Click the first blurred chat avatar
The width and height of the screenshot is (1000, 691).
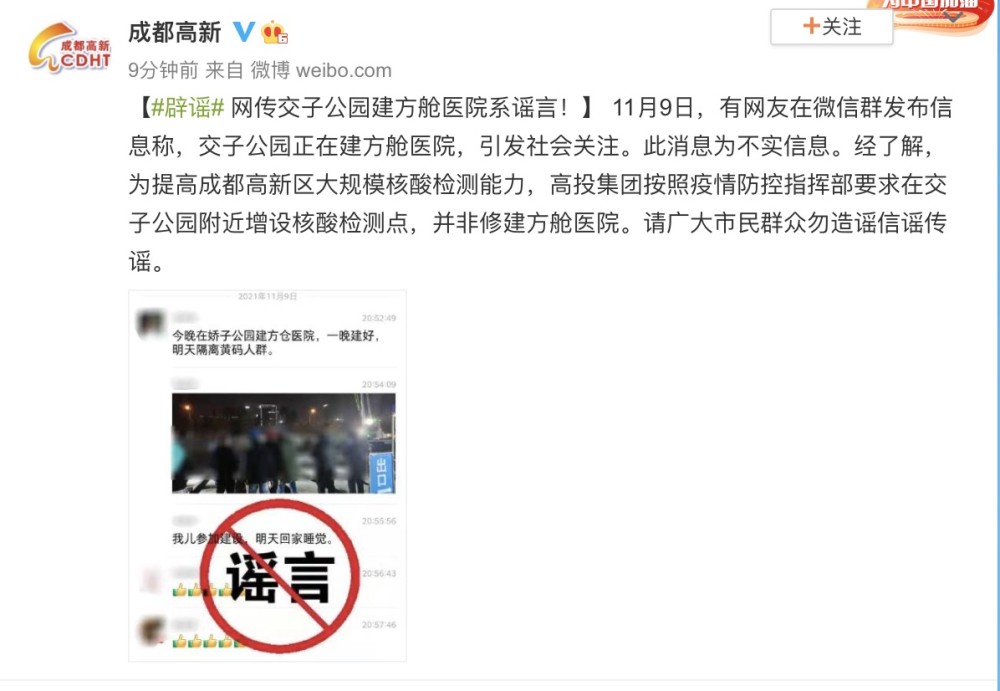click(151, 323)
